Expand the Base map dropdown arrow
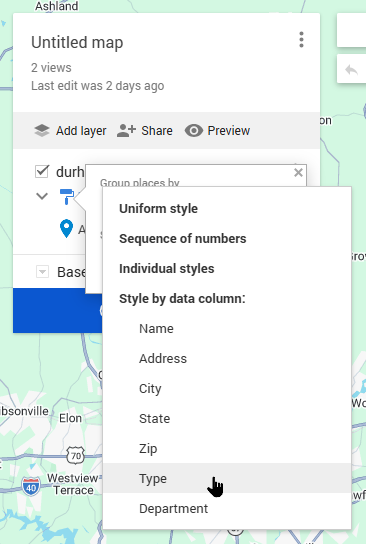 point(42,272)
